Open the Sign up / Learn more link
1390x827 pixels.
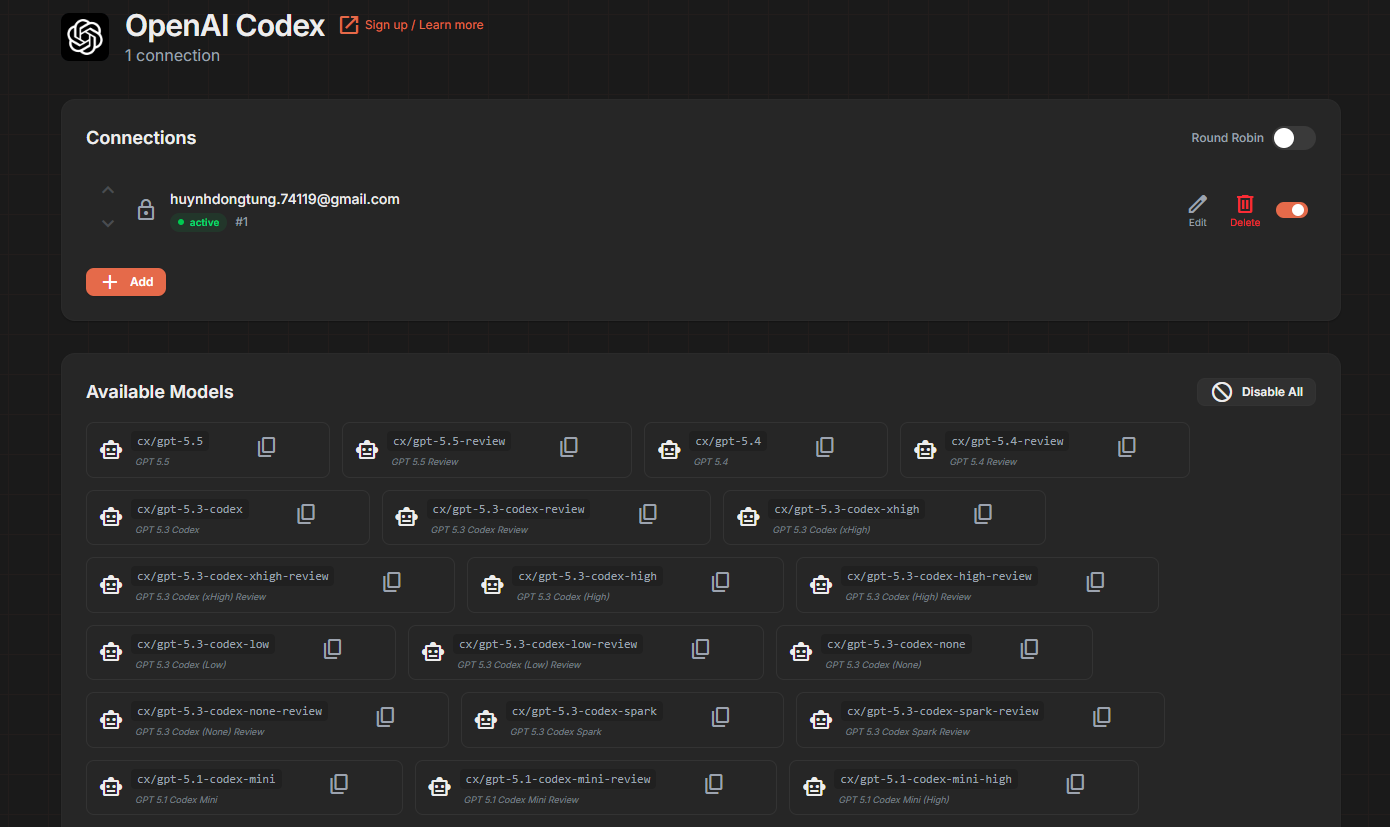[x=412, y=25]
